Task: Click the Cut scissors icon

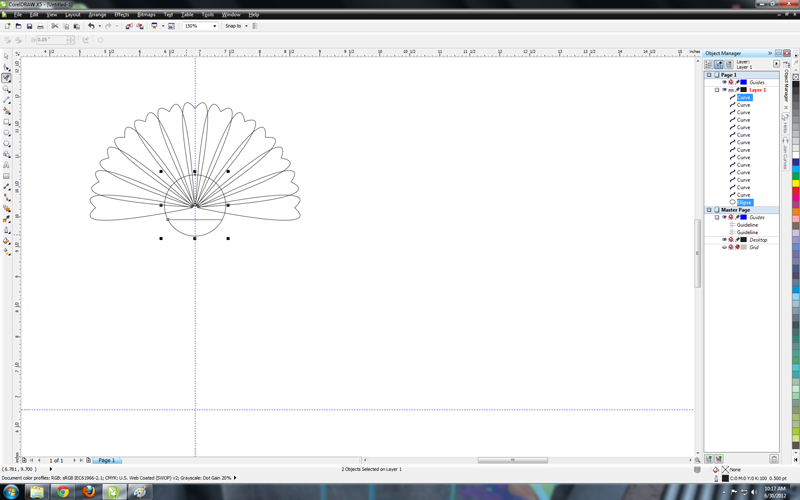Action: click(54, 26)
